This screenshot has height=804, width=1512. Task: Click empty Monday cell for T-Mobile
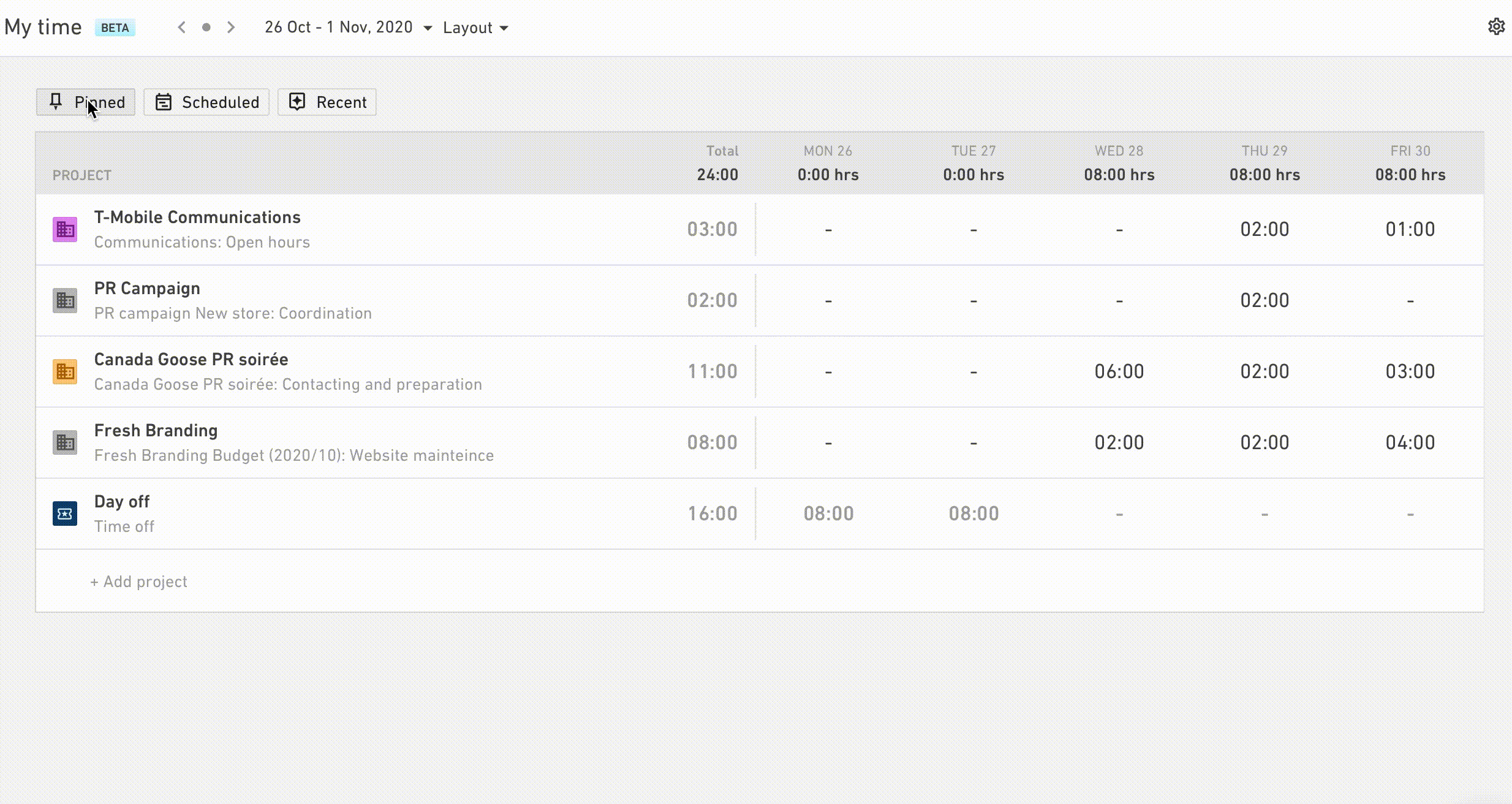point(828,230)
